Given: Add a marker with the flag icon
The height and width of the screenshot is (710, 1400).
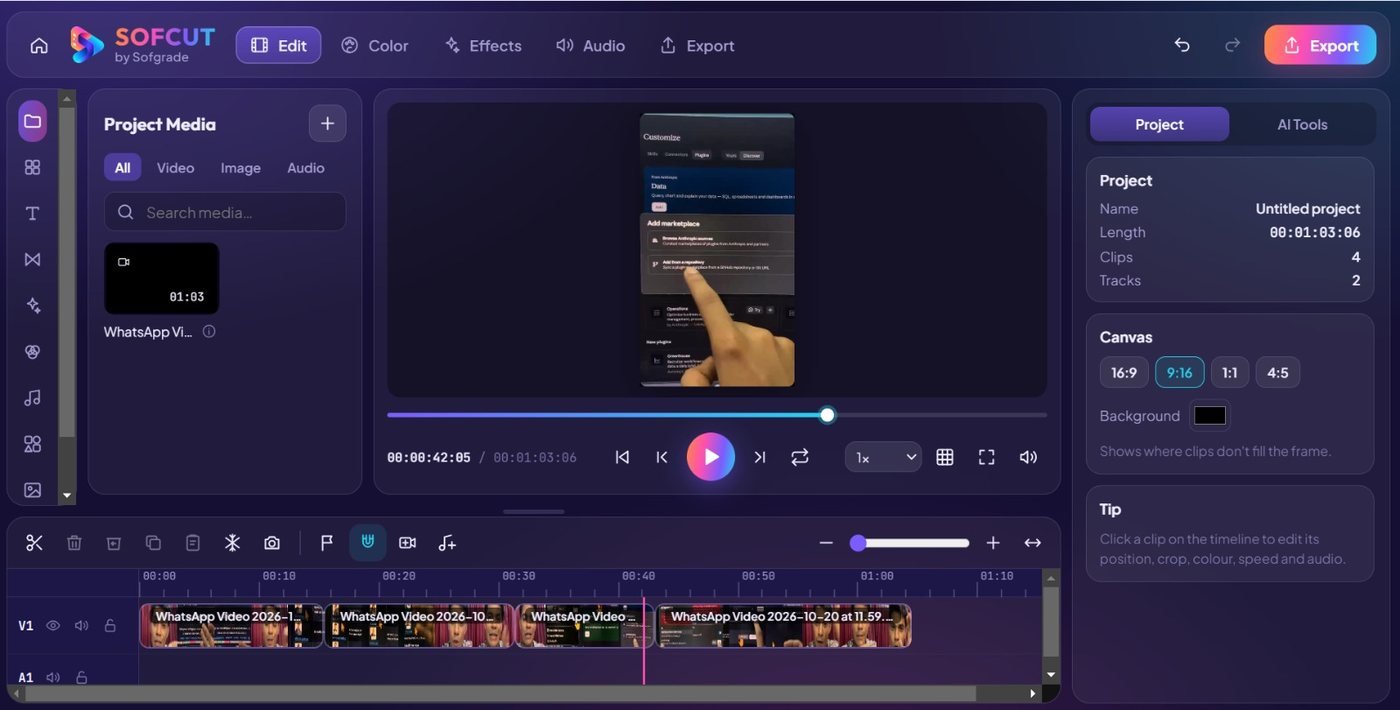Looking at the screenshot, I should tap(327, 542).
